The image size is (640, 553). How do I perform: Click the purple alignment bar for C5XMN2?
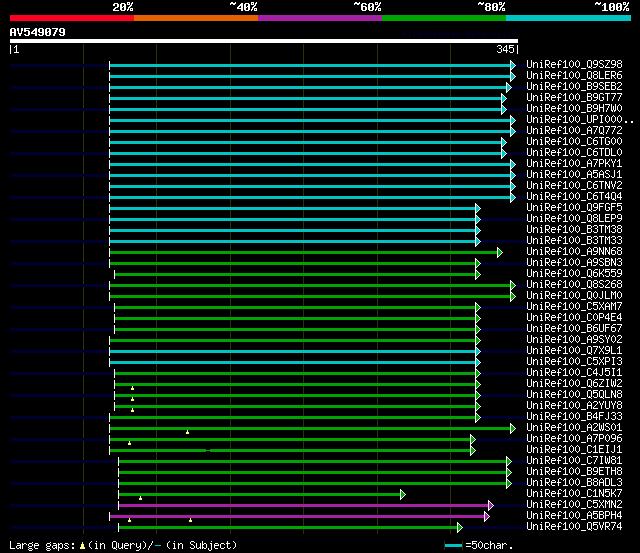point(304,506)
